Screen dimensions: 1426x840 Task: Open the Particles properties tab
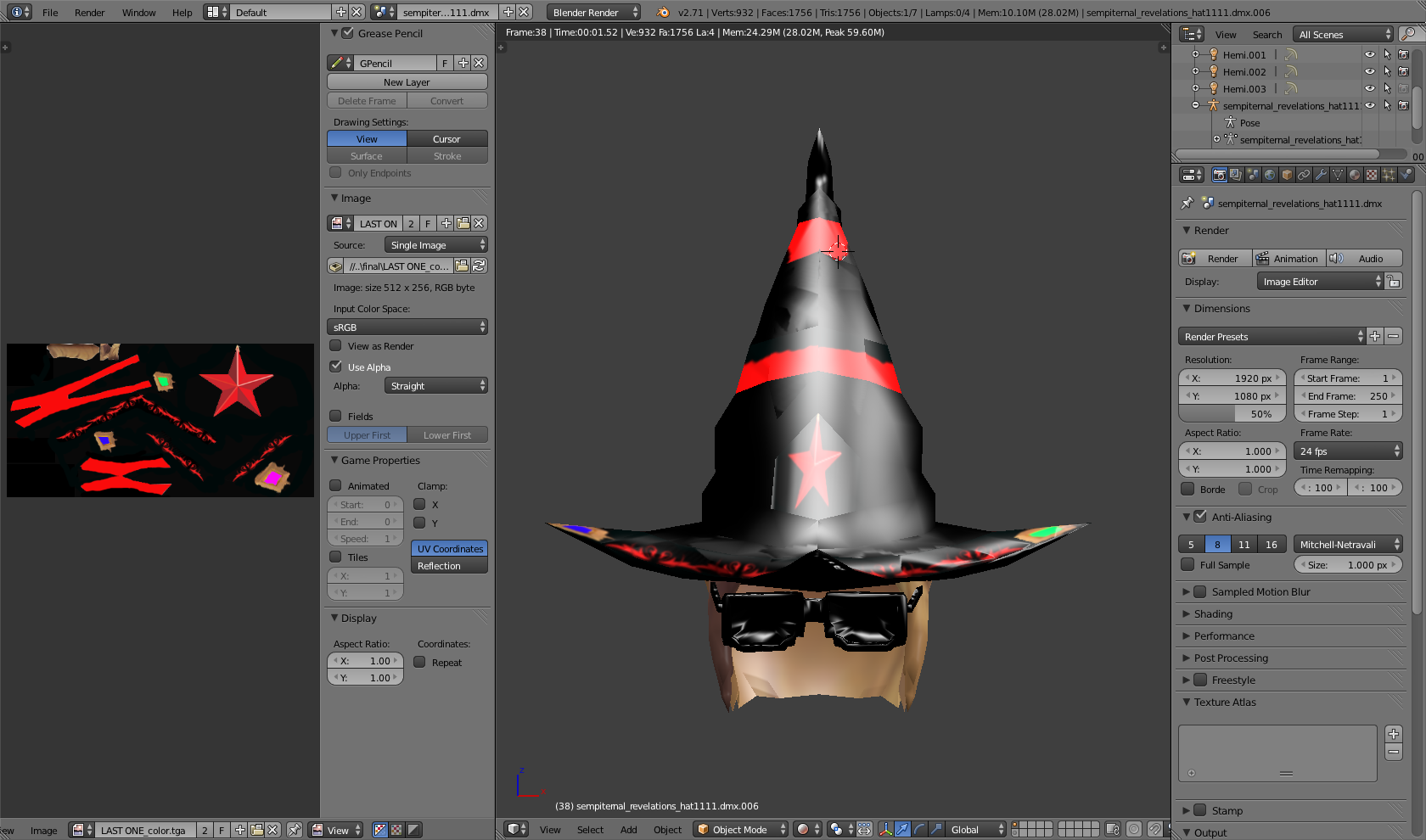[1389, 175]
